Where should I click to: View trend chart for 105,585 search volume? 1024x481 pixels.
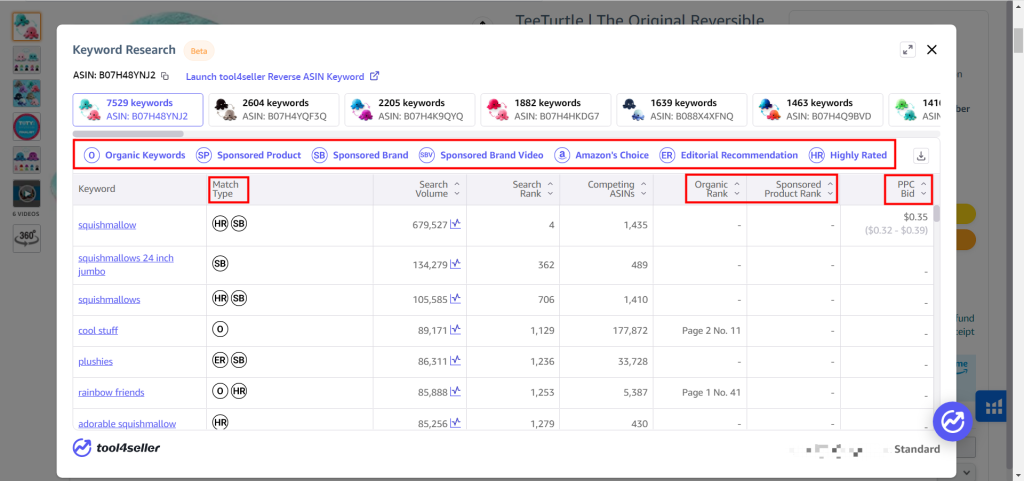[456, 299]
